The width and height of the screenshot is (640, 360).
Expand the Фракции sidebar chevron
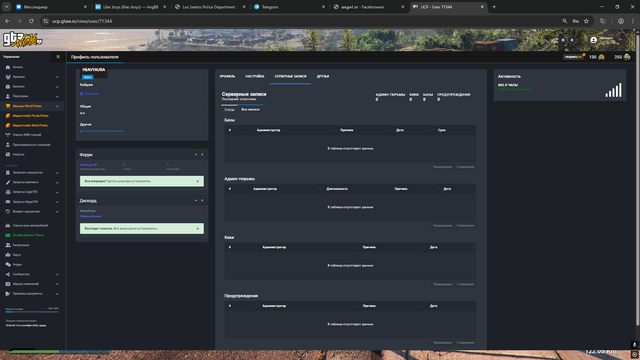coord(57,77)
